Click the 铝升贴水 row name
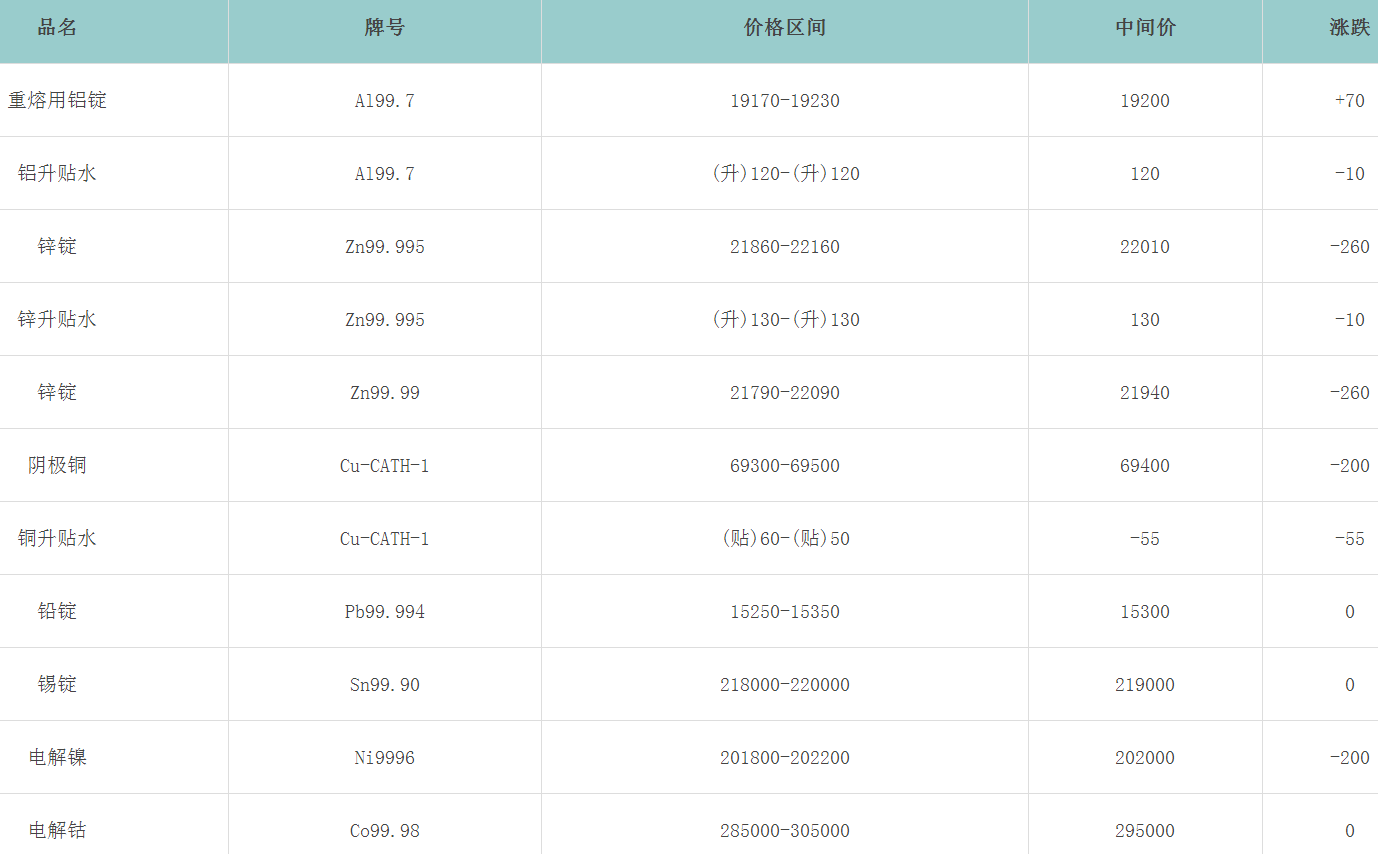The width and height of the screenshot is (1378, 854). click(57, 174)
